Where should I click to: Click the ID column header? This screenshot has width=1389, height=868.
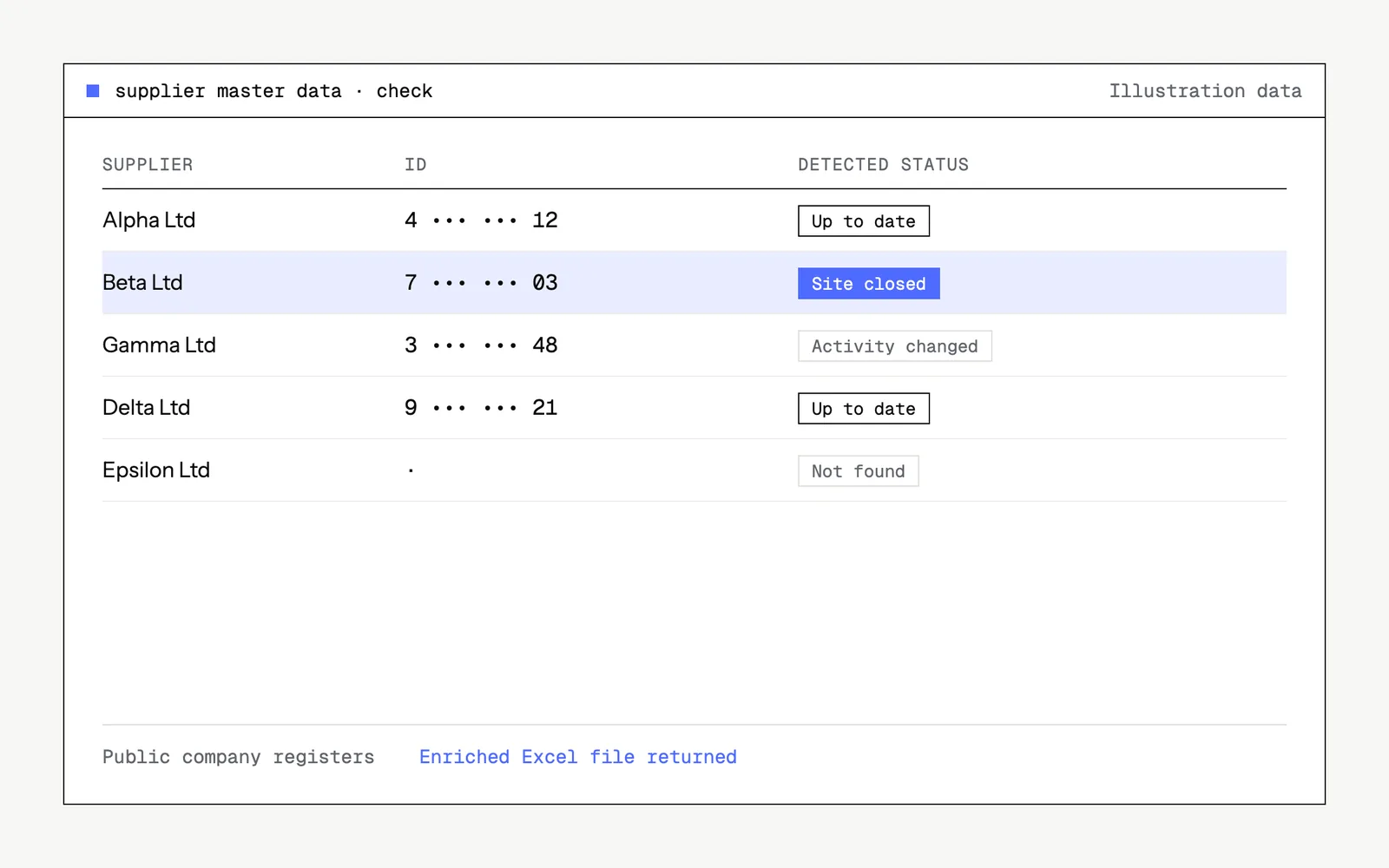[x=416, y=165]
